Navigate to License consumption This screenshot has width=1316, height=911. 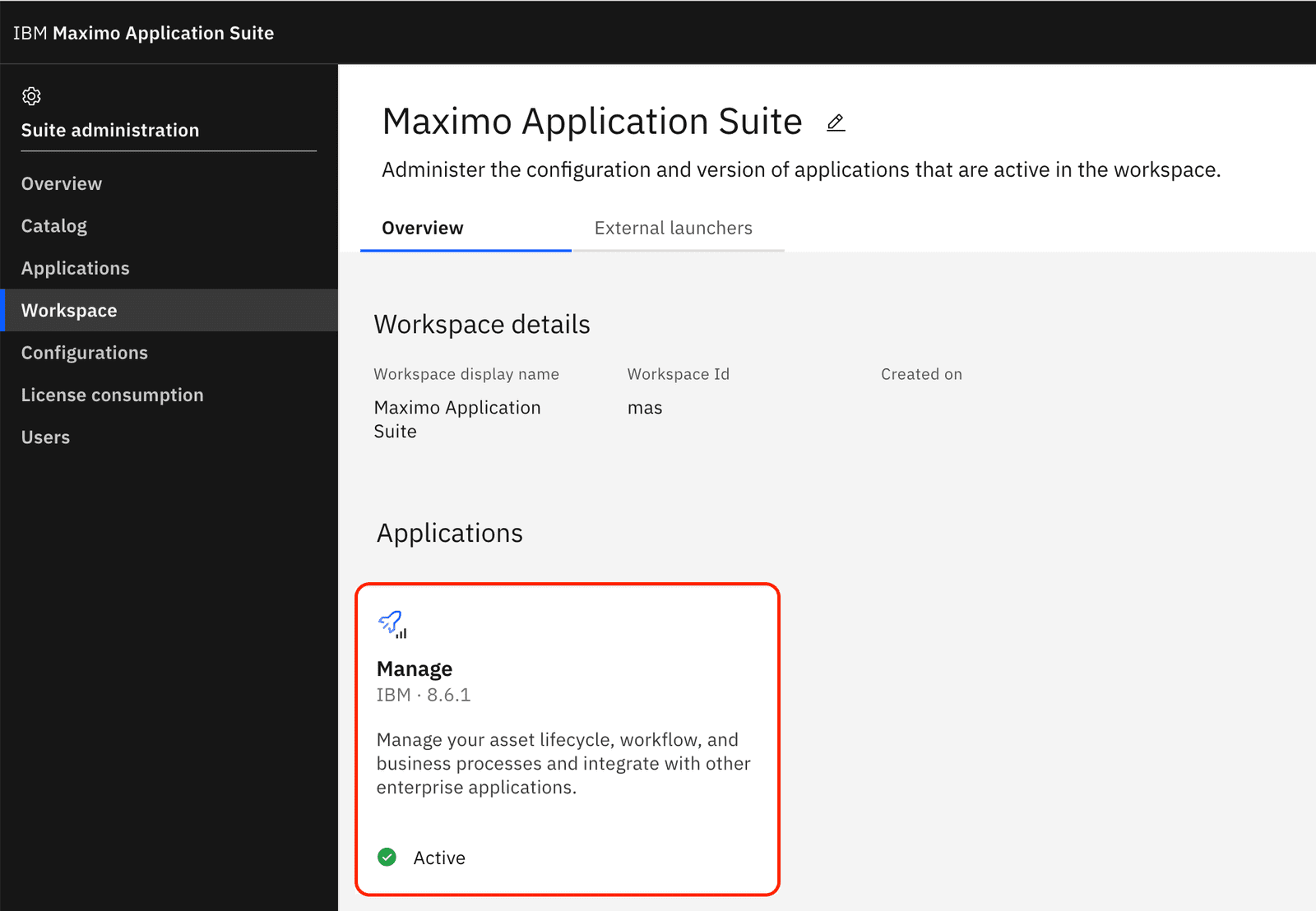click(x=112, y=395)
